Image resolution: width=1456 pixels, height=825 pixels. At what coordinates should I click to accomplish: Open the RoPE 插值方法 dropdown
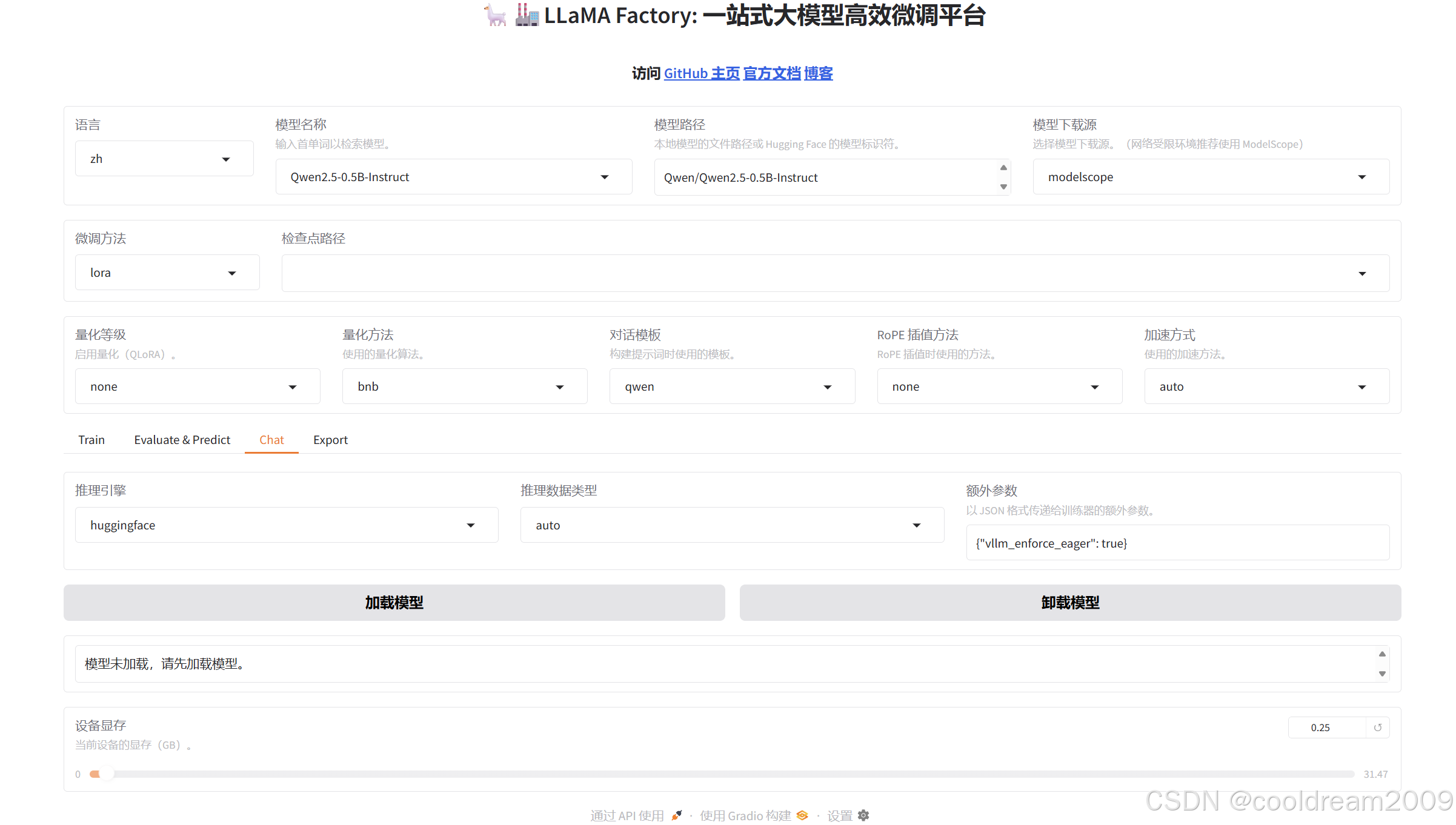coord(999,386)
